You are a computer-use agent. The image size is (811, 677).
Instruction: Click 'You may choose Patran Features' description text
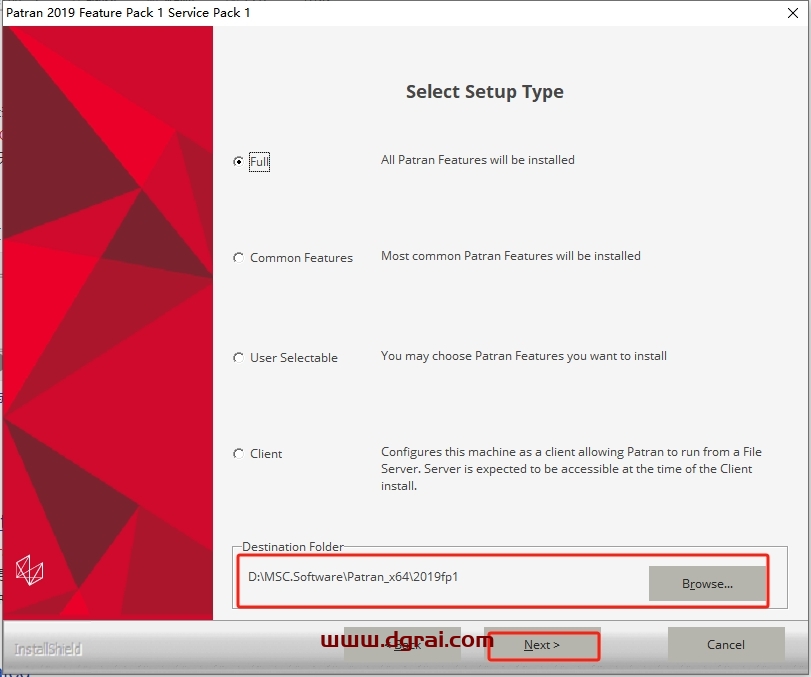(524, 356)
